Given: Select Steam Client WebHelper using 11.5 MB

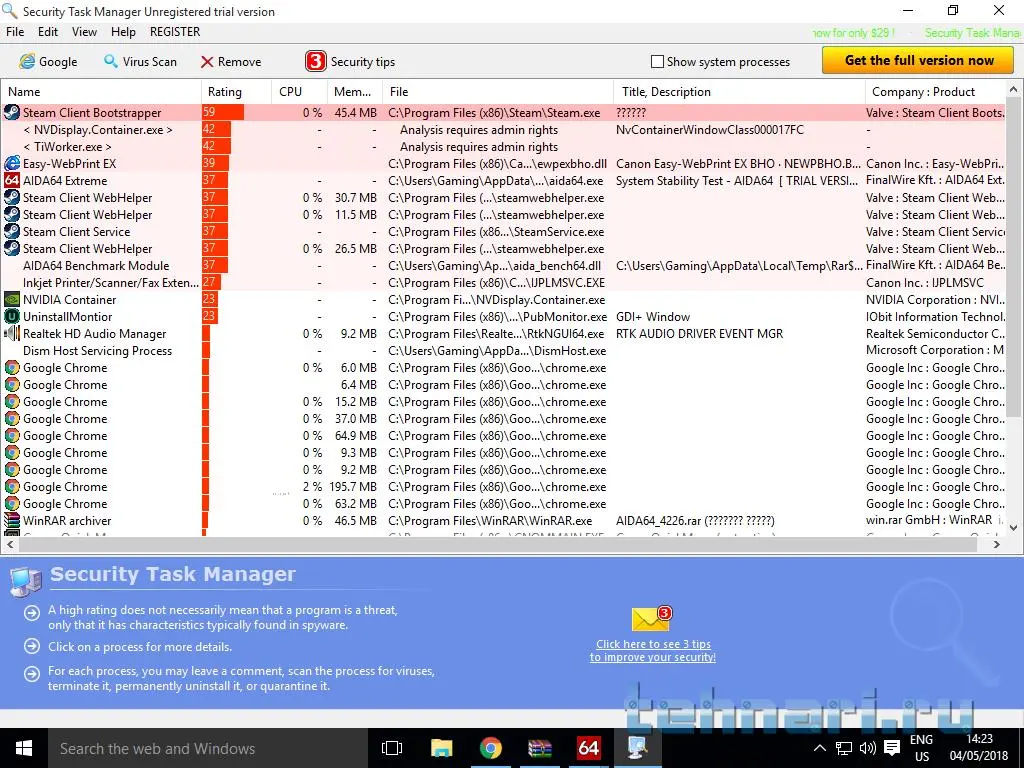Looking at the screenshot, I should 504,214.
